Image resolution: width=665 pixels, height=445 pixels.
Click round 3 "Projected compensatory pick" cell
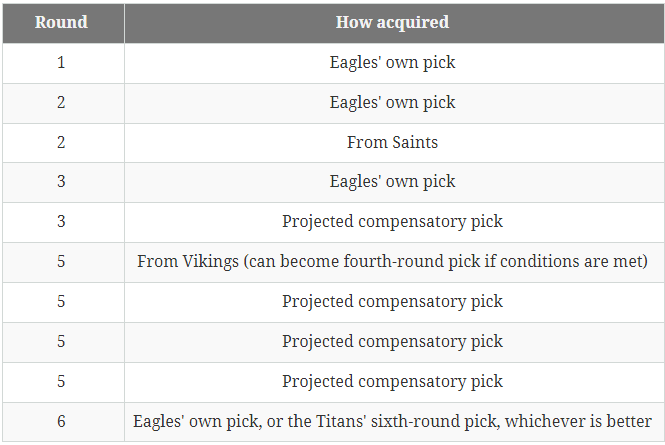[x=392, y=222]
